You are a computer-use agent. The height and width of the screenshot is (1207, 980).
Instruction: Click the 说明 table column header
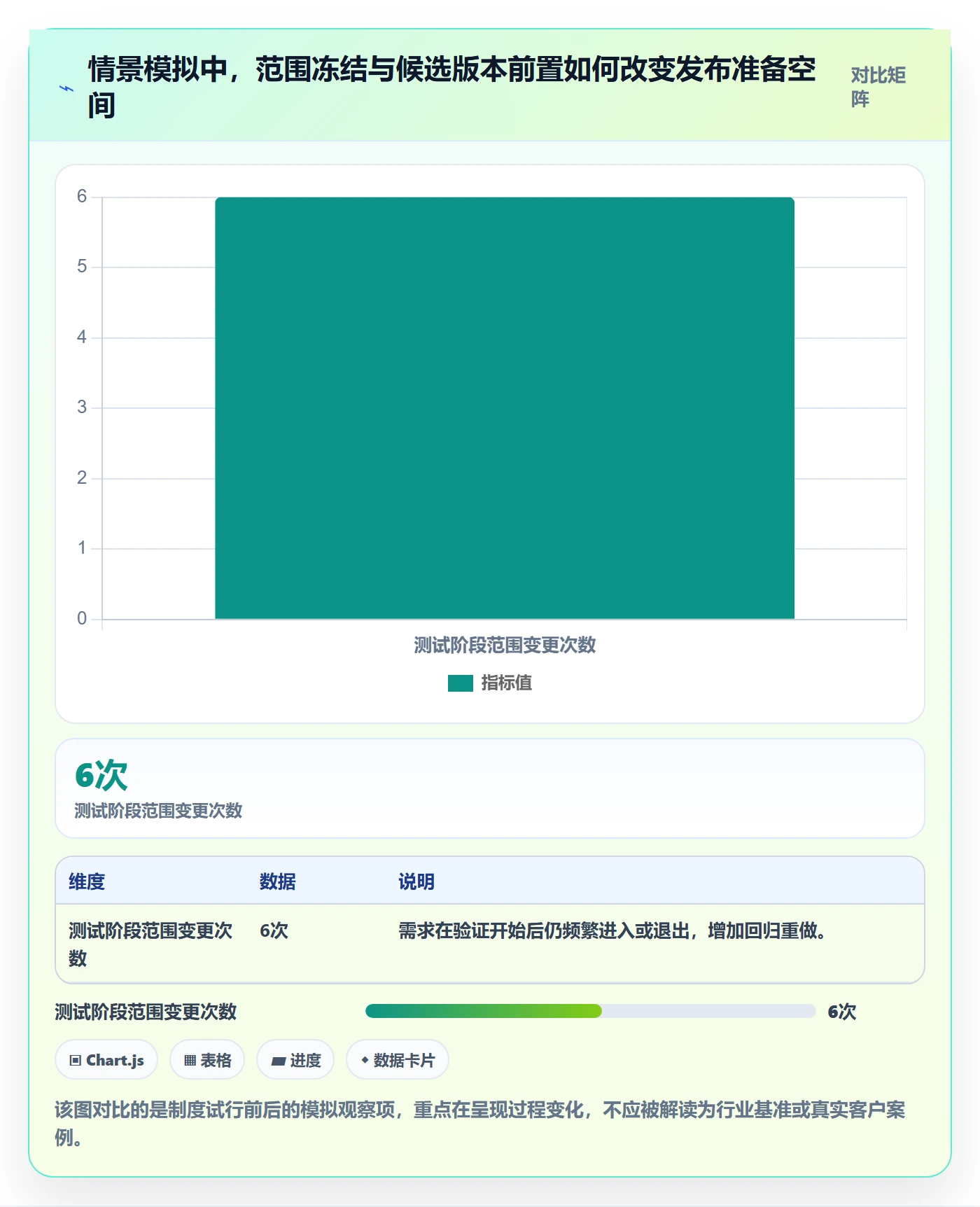416,881
